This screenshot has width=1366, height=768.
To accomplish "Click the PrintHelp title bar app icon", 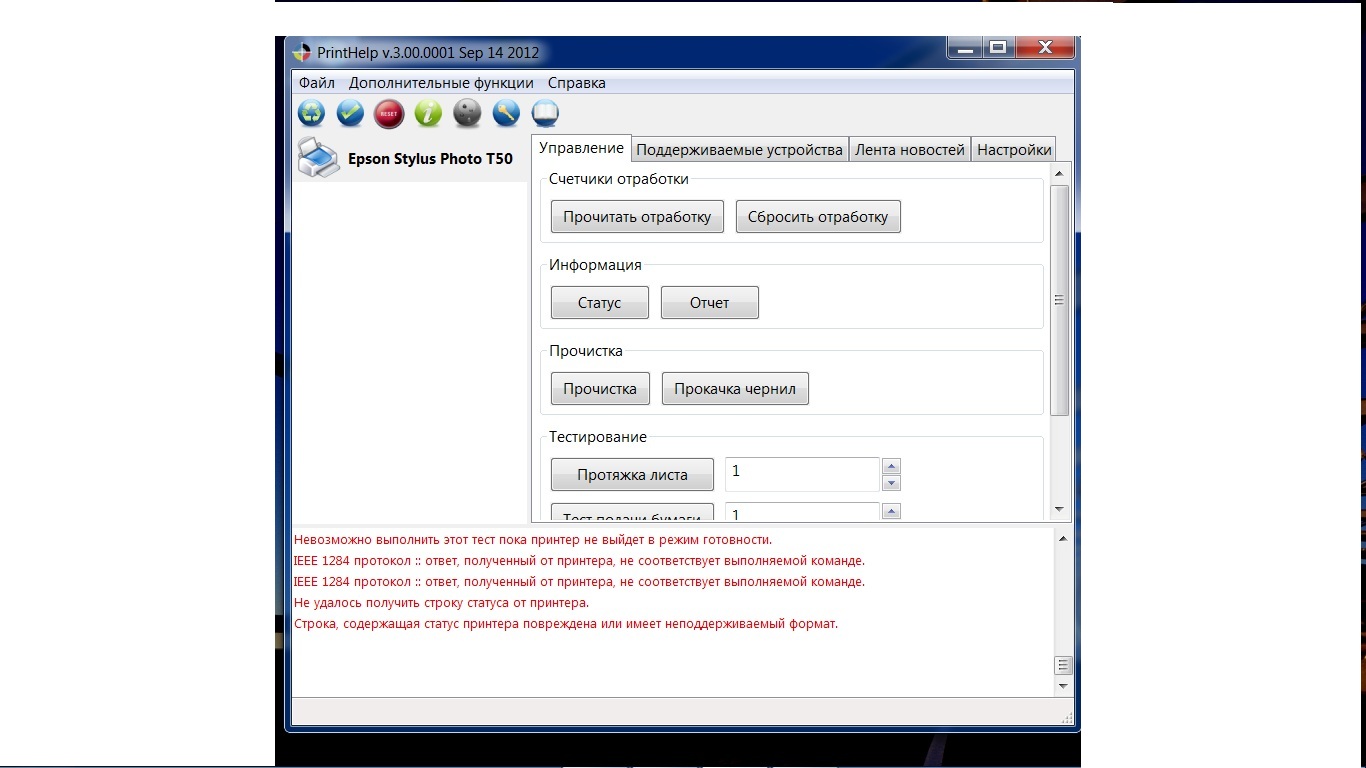I will 301,52.
